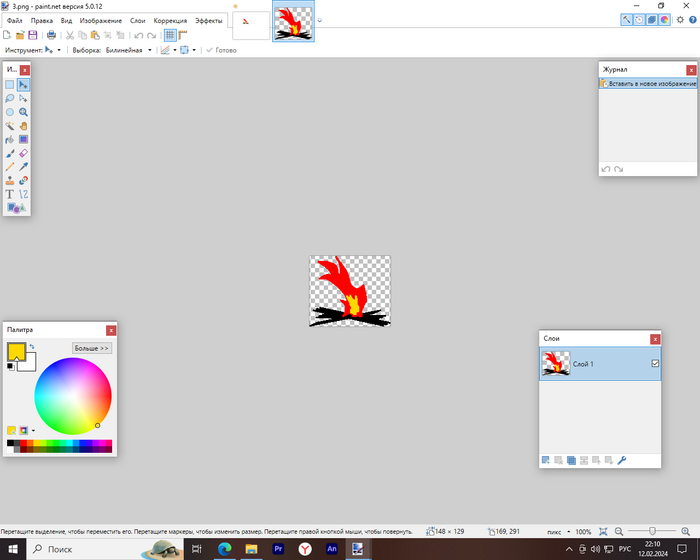Click the primary yellow color swatch
This screenshot has width=700, height=560.
pos(16,351)
